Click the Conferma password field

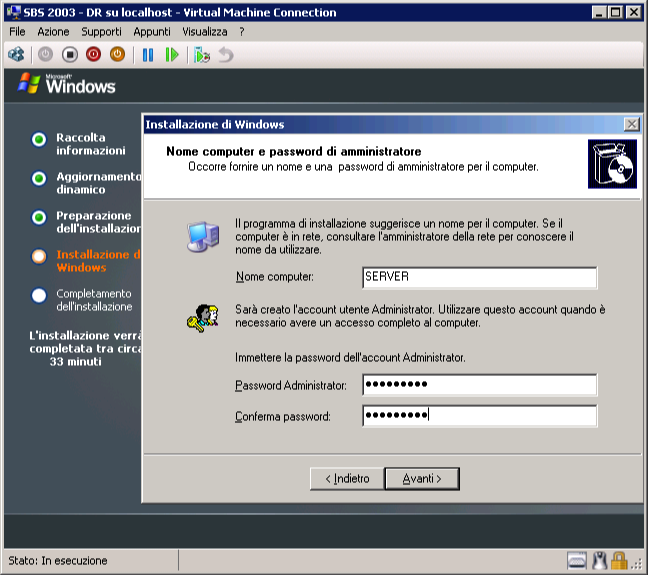pyautogui.click(x=479, y=415)
